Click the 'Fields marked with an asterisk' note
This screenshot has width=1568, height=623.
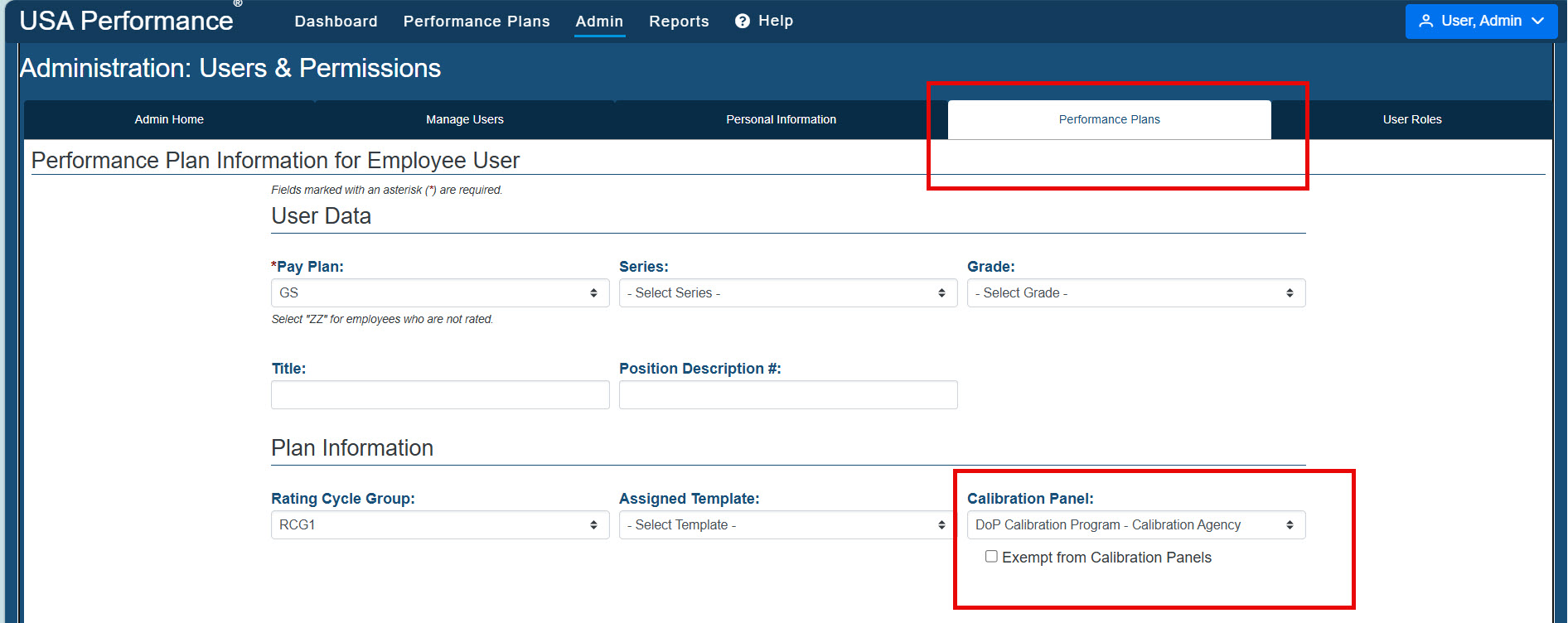tap(387, 190)
